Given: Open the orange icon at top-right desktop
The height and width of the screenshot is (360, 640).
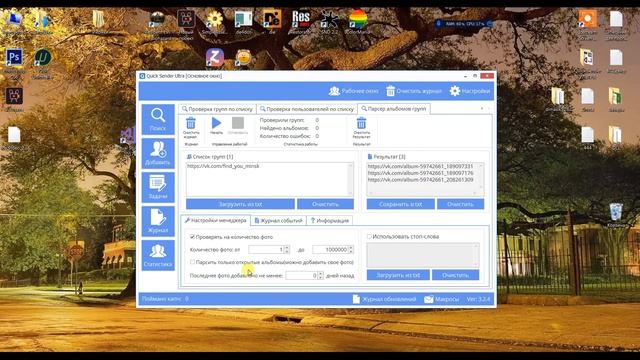Looking at the screenshot, I should tap(587, 19).
